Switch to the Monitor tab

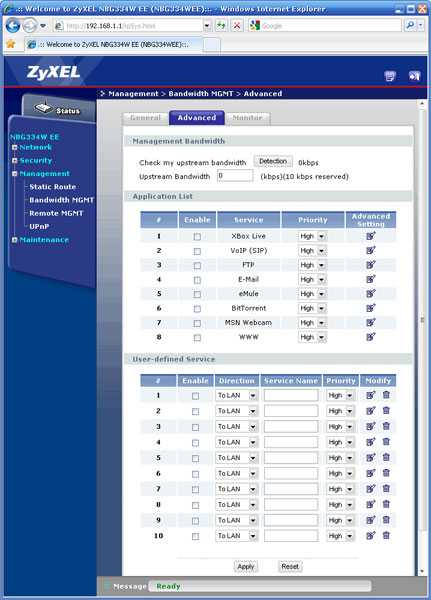pyautogui.click(x=248, y=118)
